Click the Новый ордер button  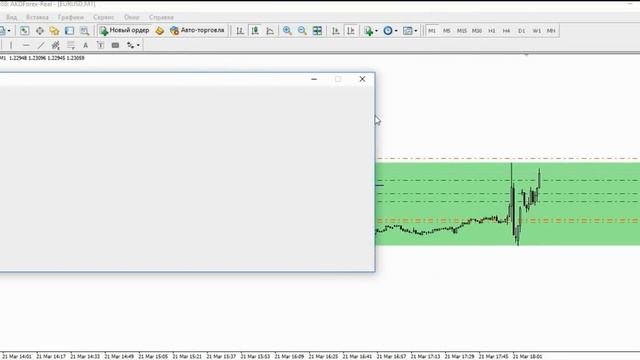tap(124, 31)
